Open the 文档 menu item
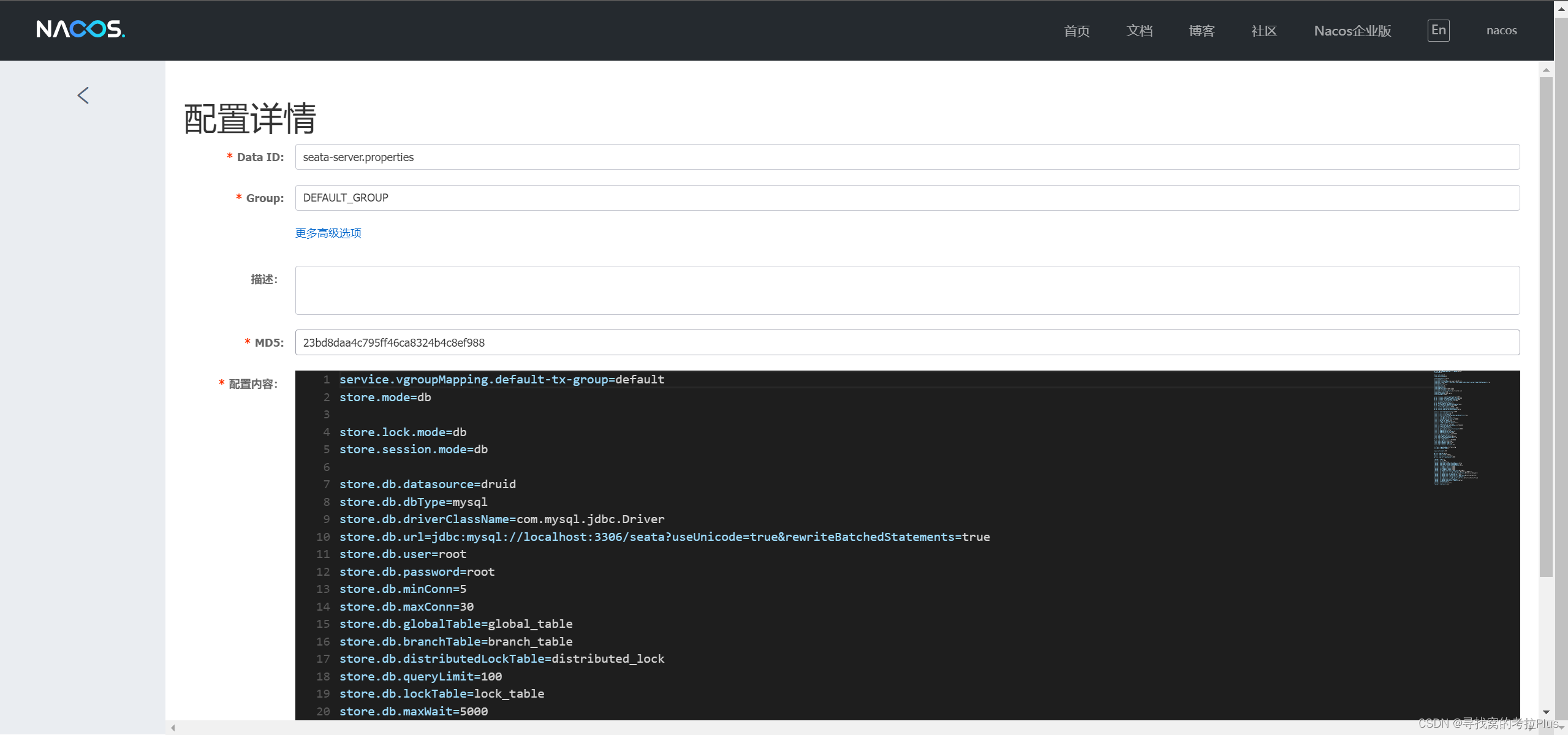Image resolution: width=1568 pixels, height=735 pixels. (1139, 31)
